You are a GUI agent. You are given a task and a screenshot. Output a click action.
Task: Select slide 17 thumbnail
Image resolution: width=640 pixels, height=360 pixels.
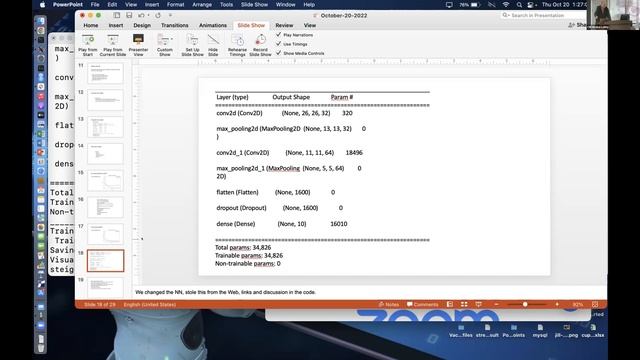[x=105, y=234]
